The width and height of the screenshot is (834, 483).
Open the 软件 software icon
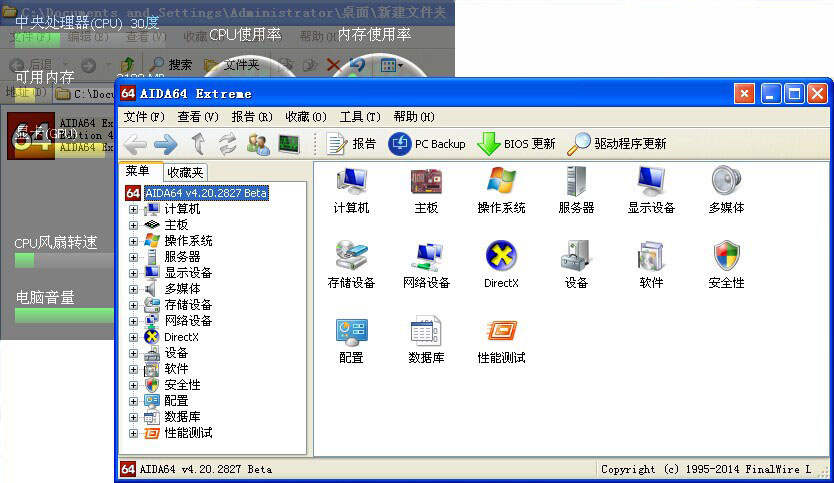pos(651,265)
